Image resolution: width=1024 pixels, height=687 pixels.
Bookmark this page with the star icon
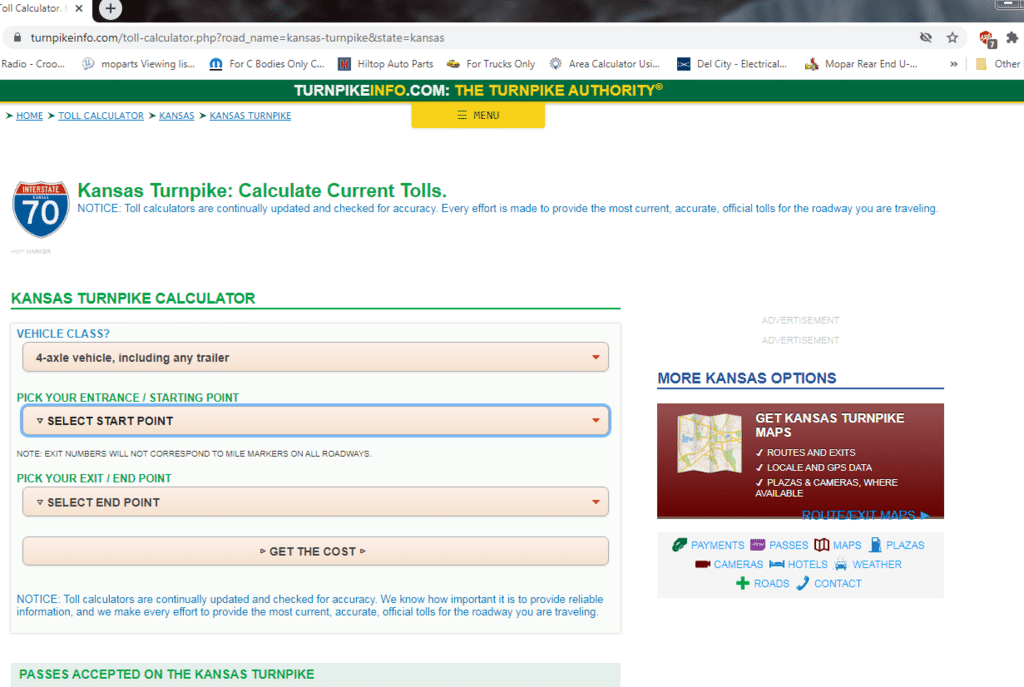(x=952, y=37)
